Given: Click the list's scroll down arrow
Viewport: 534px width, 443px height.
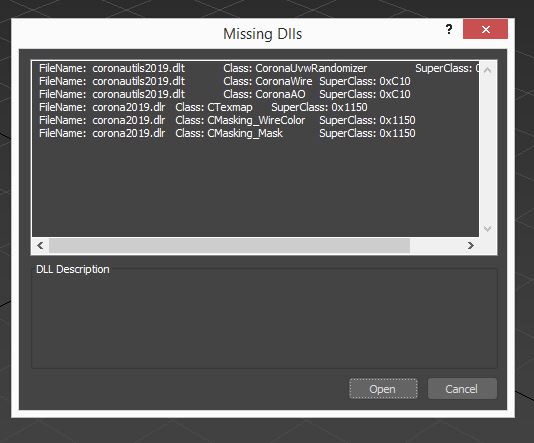Looking at the screenshot, I should click(x=487, y=228).
